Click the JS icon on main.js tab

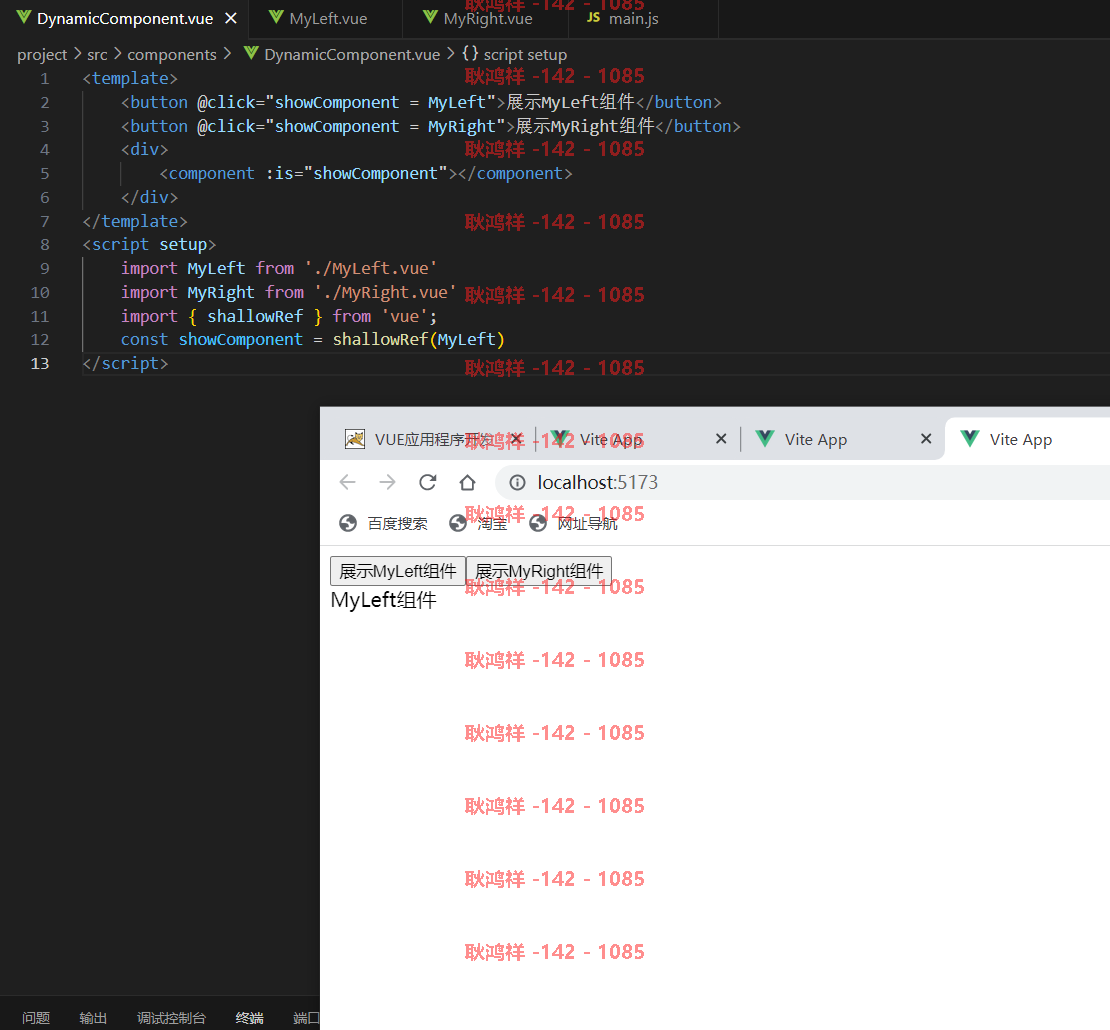pyautogui.click(x=593, y=17)
